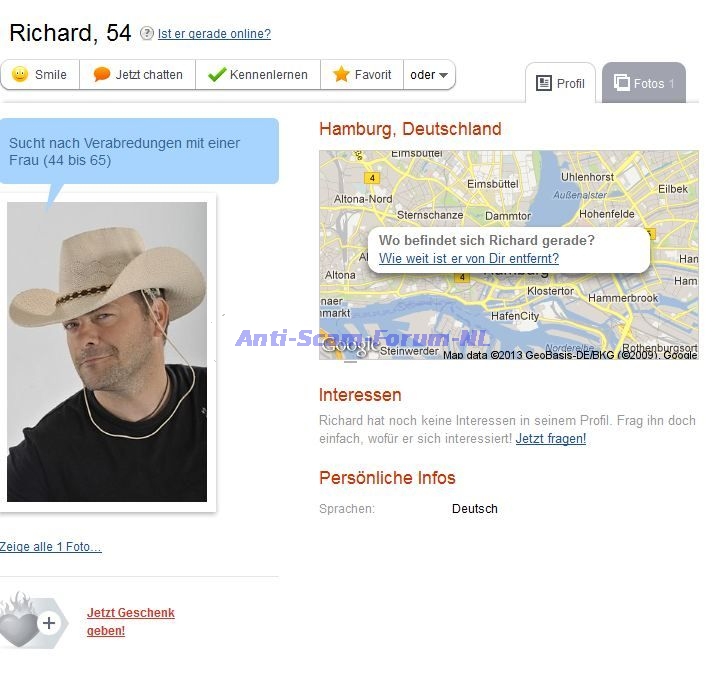Click the heart gift plus icon
This screenshot has height=675, width=722.
(x=32, y=621)
